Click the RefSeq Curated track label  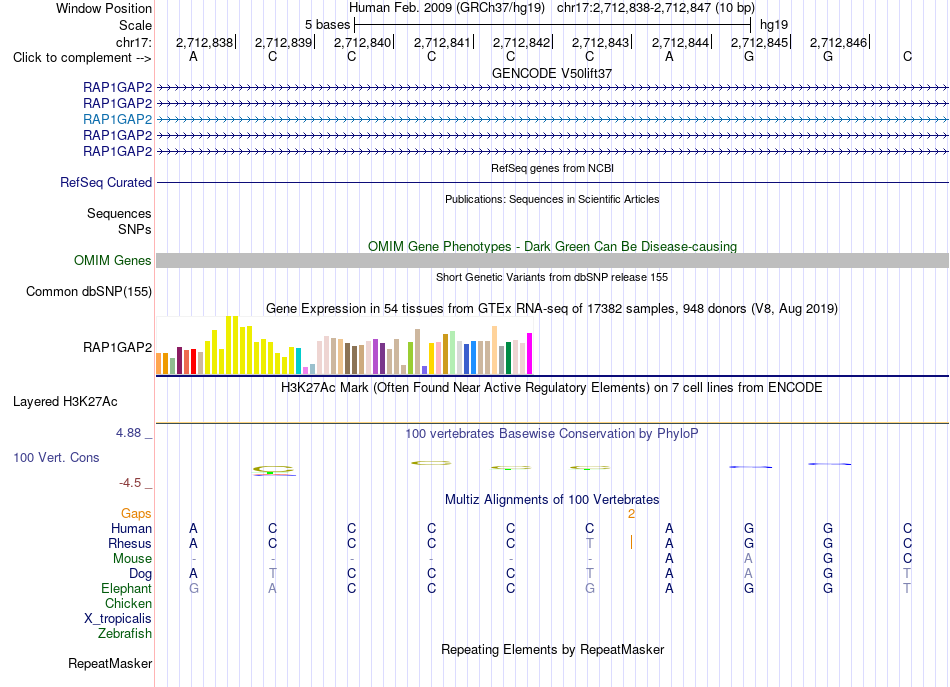tap(106, 182)
